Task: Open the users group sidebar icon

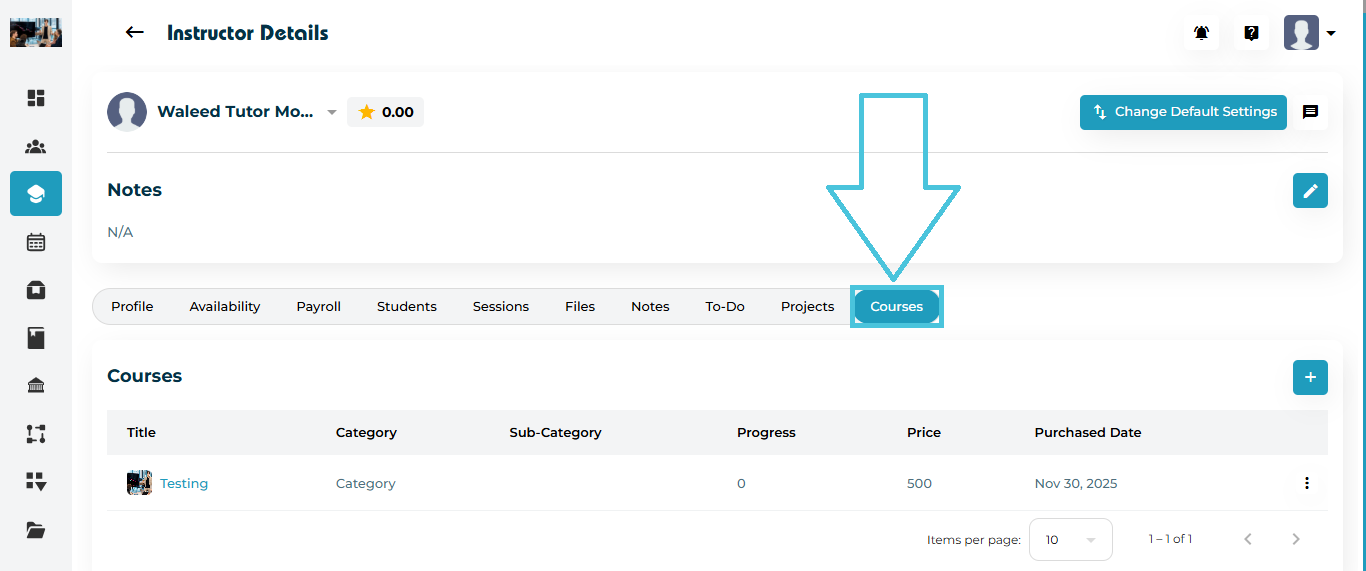Action: [x=36, y=147]
